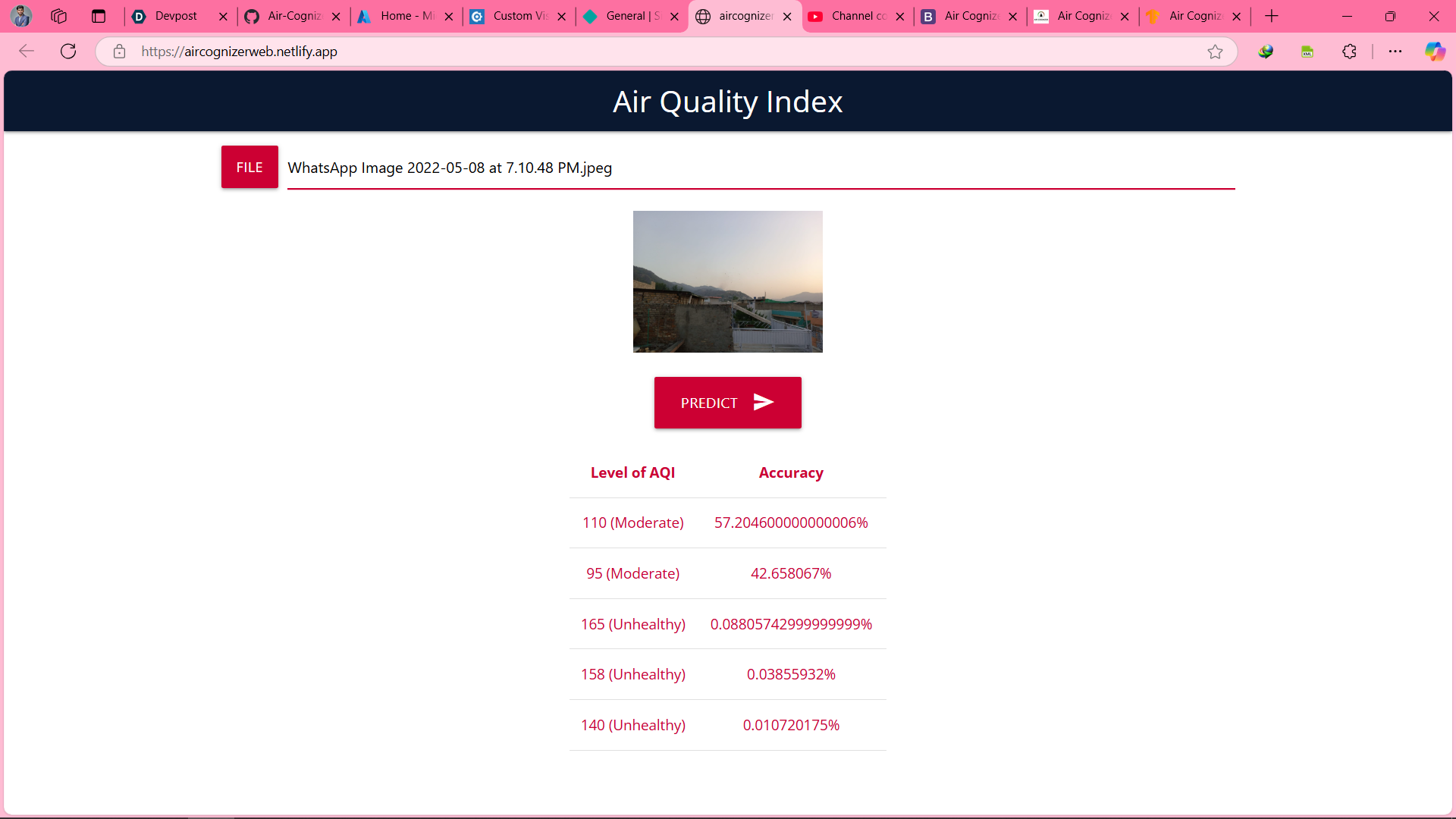This screenshot has height=819, width=1456.
Task: Open Copilot icon in toolbar
Action: click(1434, 52)
